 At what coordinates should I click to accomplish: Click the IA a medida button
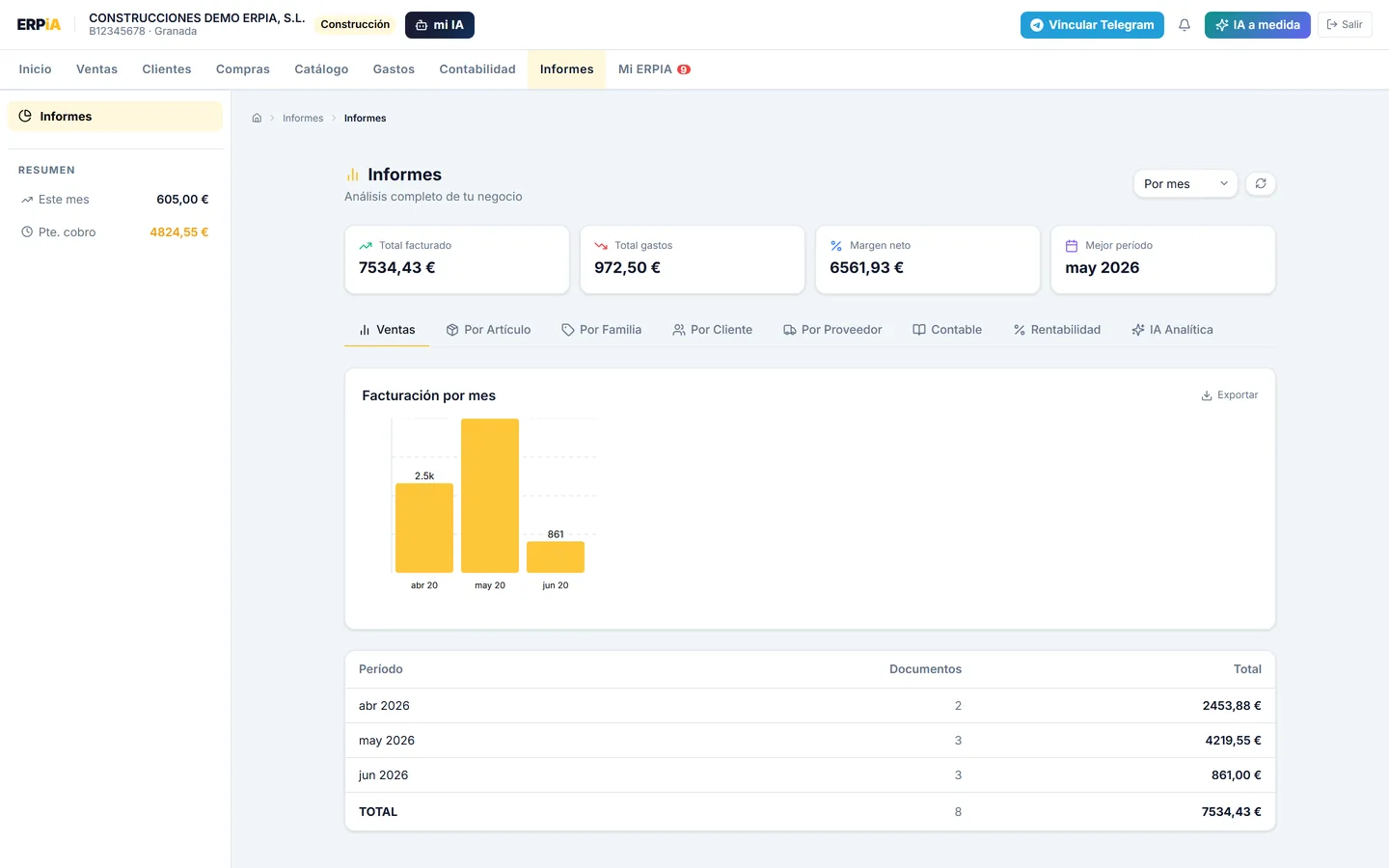pos(1258,25)
